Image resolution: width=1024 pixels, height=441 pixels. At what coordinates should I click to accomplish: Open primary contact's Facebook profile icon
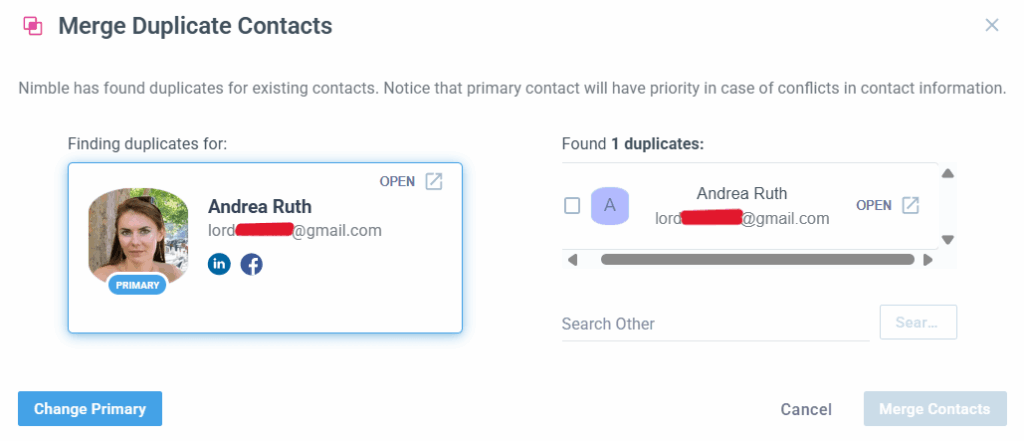[252, 264]
